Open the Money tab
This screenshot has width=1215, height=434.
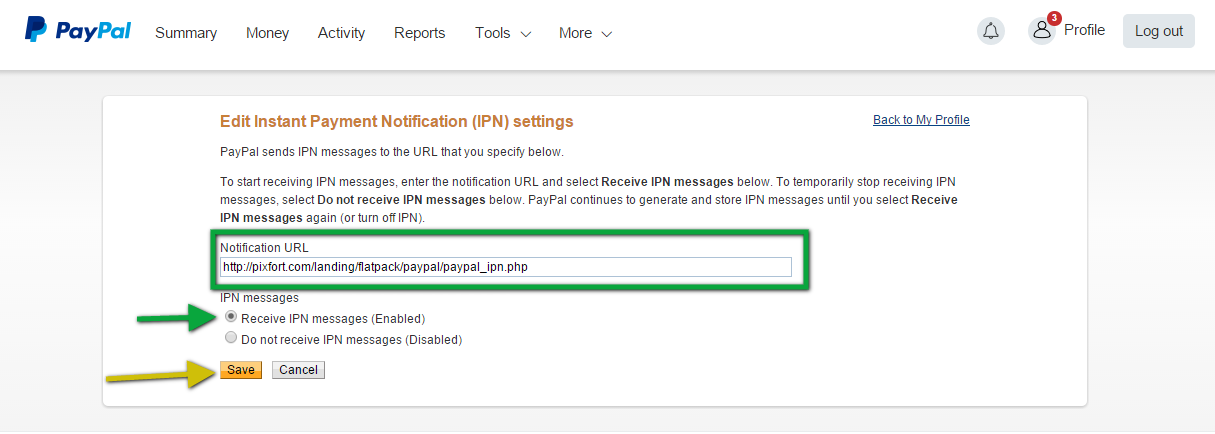267,33
